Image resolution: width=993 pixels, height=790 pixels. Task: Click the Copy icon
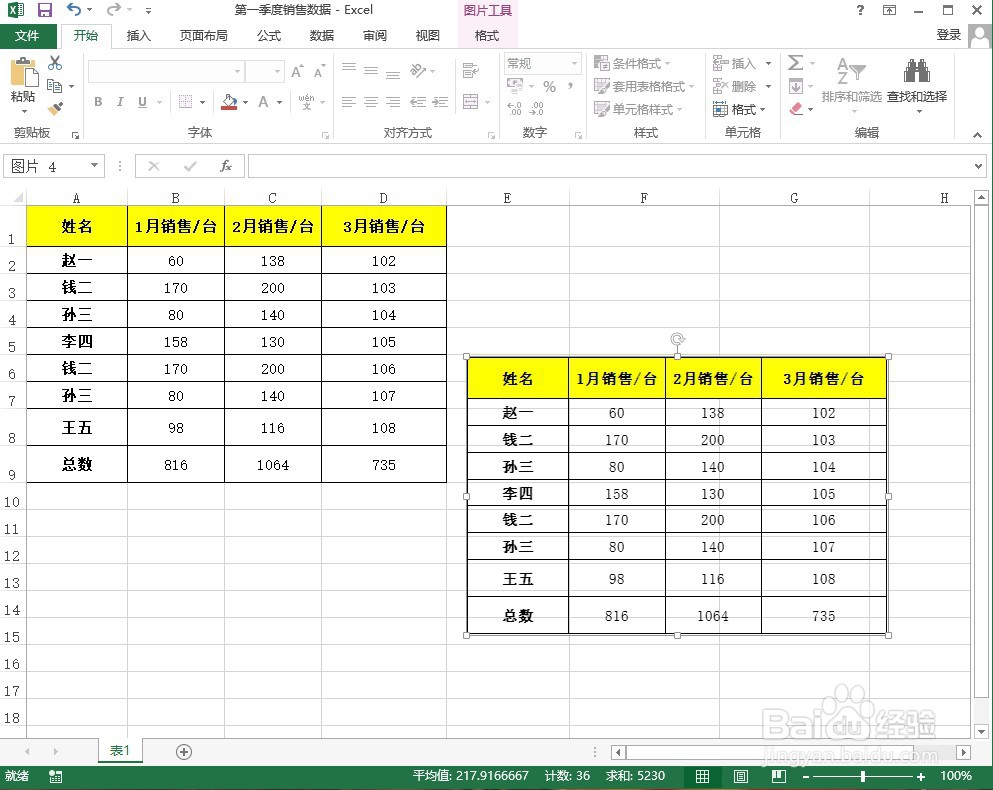coord(55,86)
